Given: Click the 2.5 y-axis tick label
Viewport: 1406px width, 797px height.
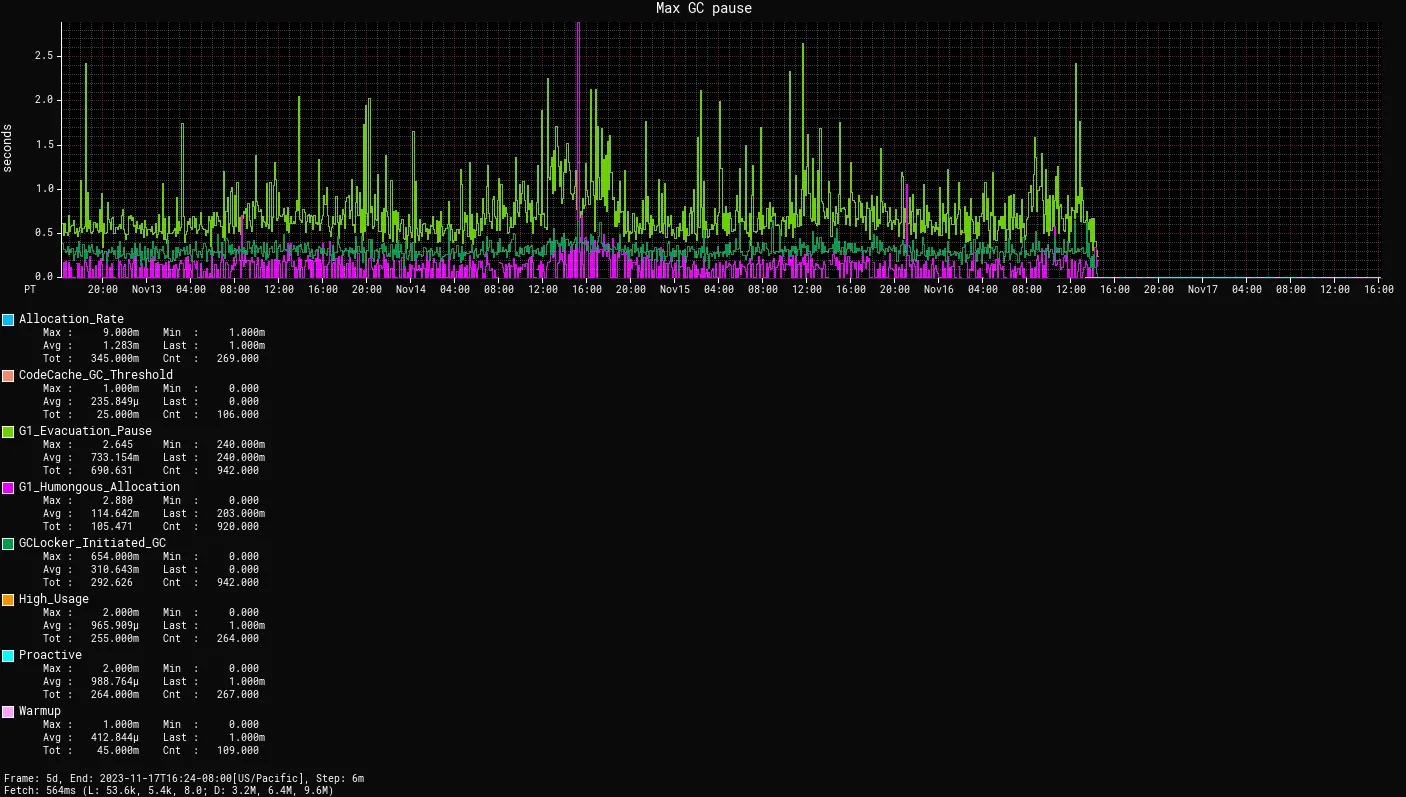Looking at the screenshot, I should click(x=43, y=56).
